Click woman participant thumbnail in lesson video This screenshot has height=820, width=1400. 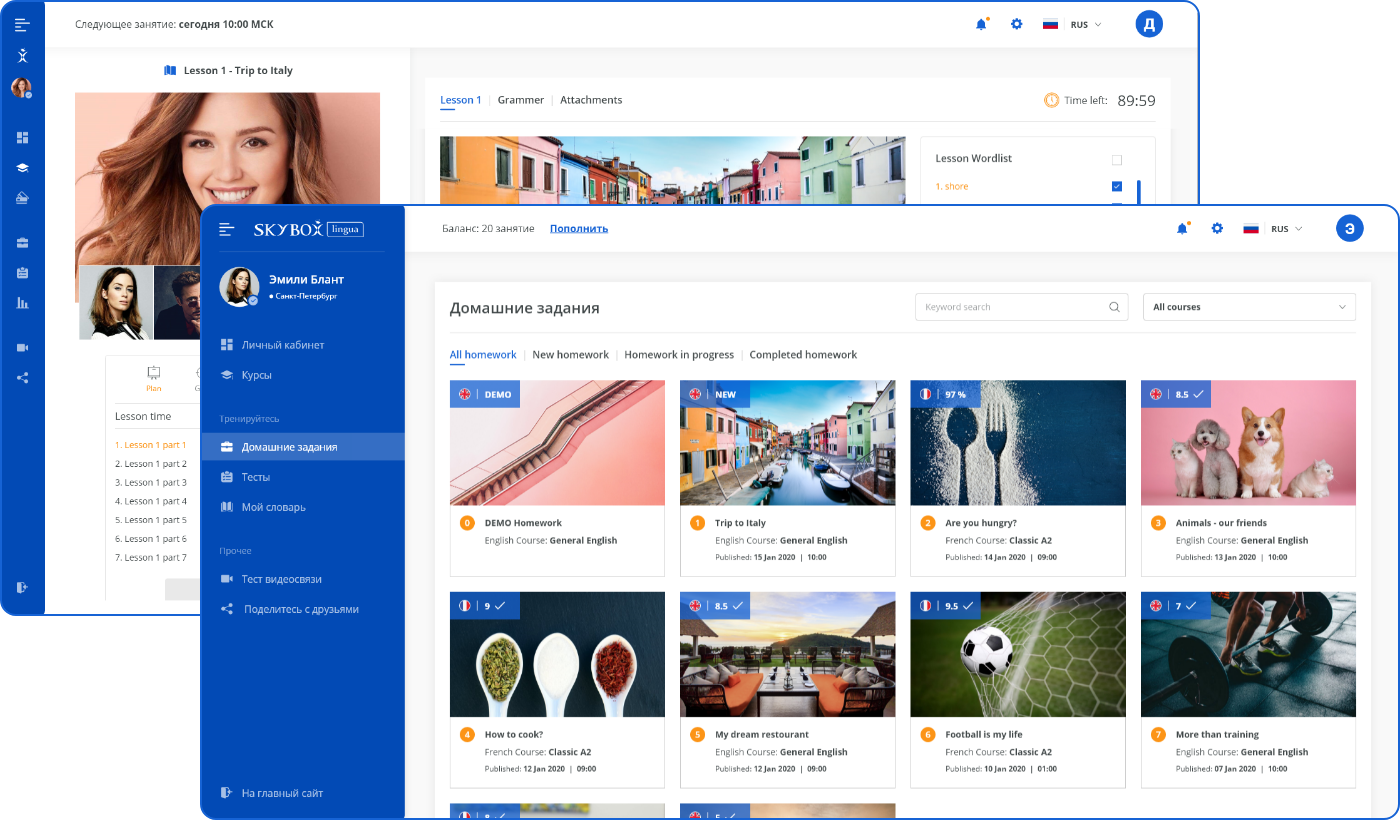pyautogui.click(x=116, y=302)
